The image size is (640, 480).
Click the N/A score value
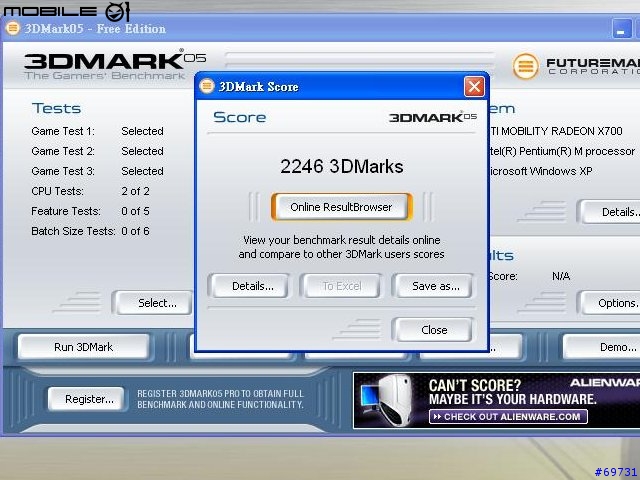pyautogui.click(x=561, y=276)
